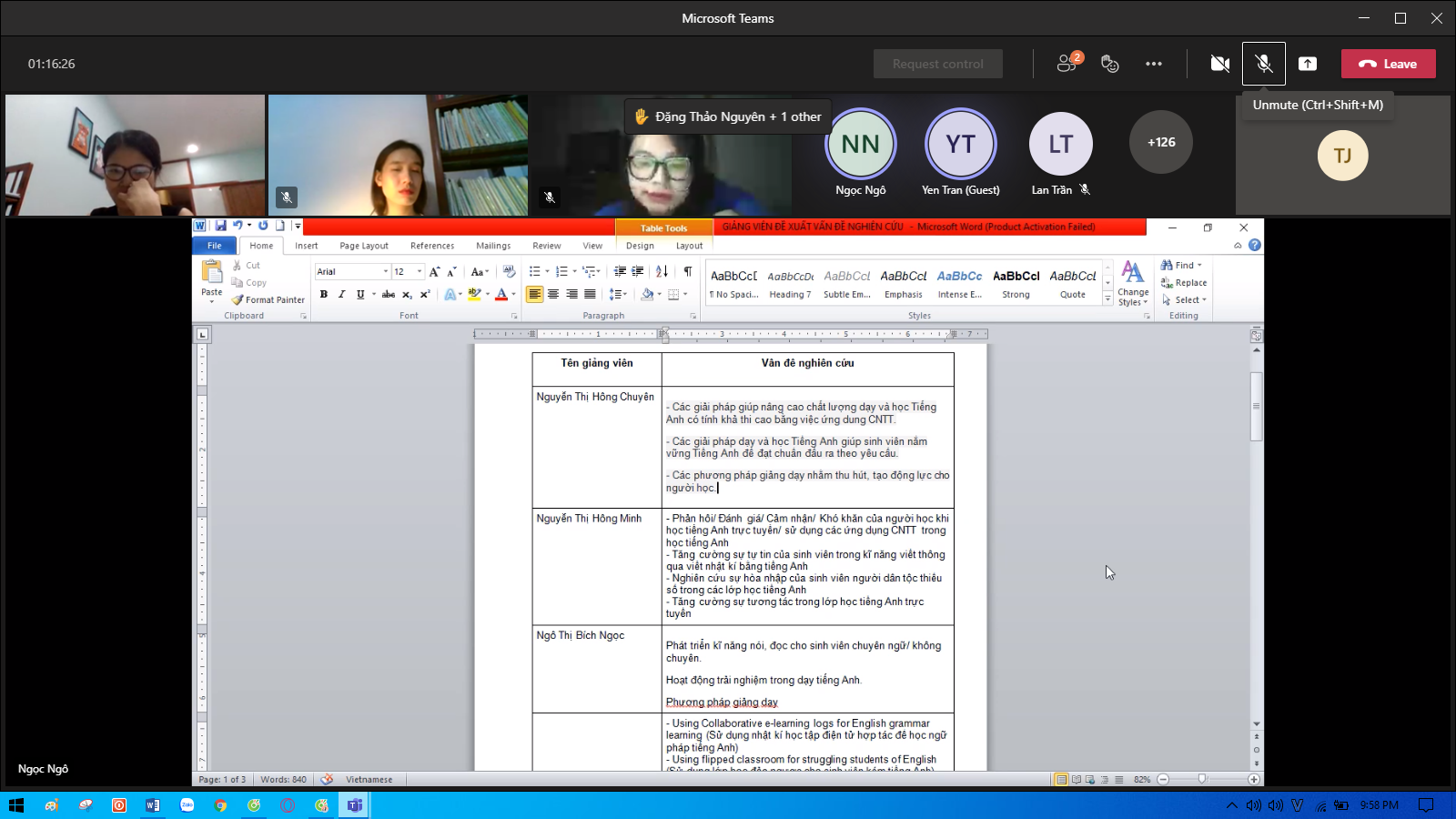The width and height of the screenshot is (1456, 819).
Task: Leave the meeting
Action: coord(1388,64)
